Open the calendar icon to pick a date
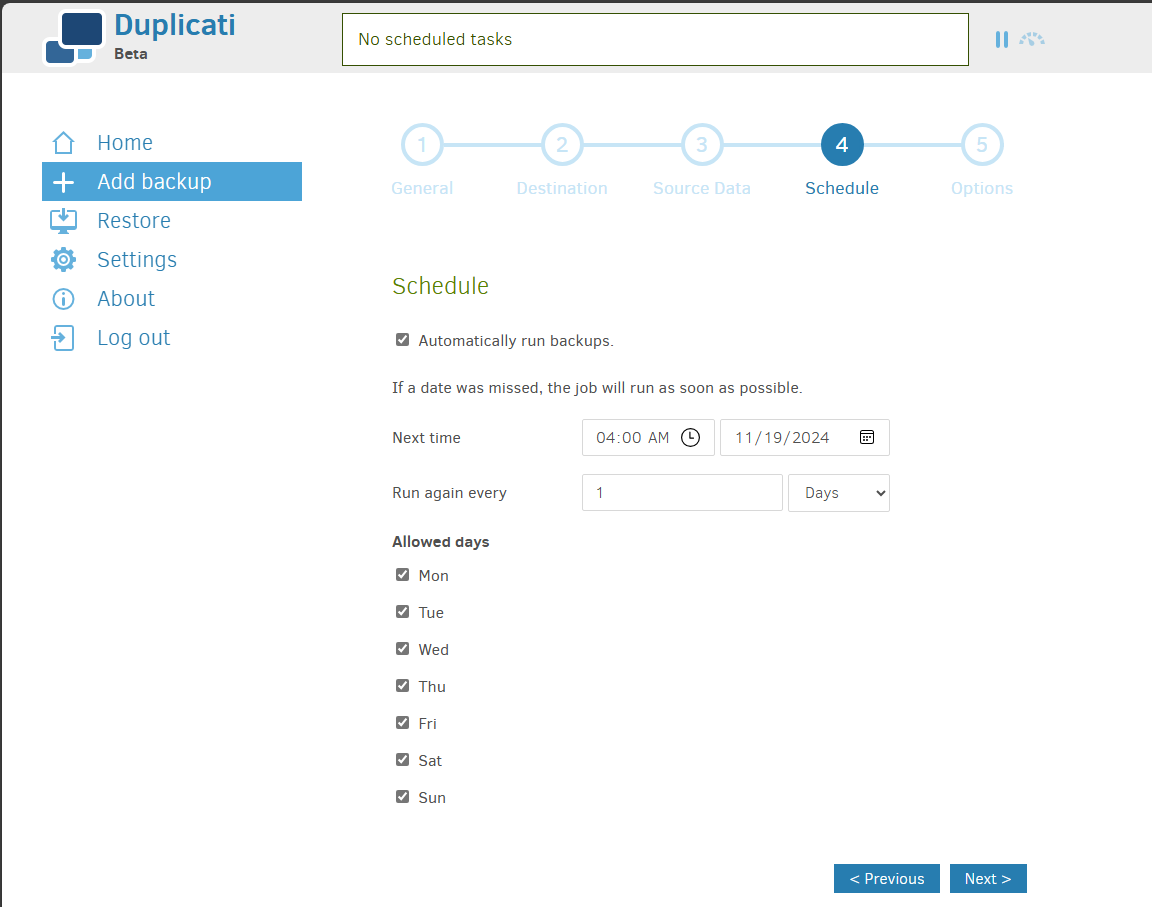Image resolution: width=1152 pixels, height=907 pixels. point(866,437)
